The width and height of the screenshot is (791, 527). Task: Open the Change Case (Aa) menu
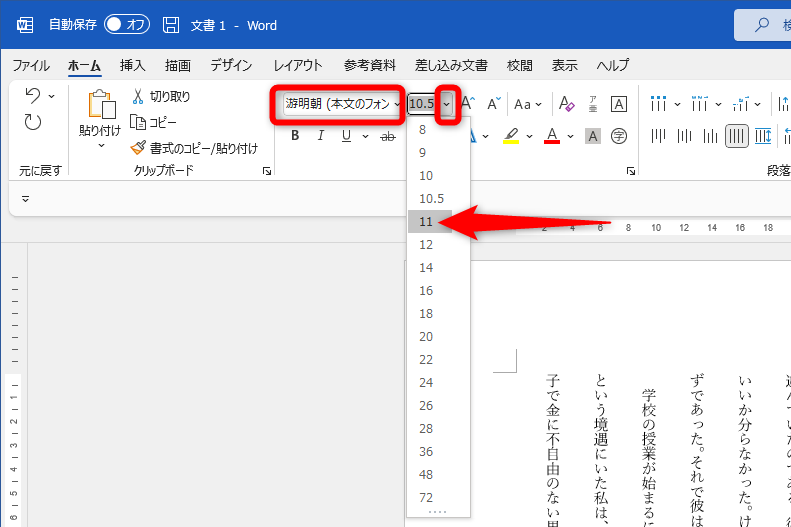(528, 104)
